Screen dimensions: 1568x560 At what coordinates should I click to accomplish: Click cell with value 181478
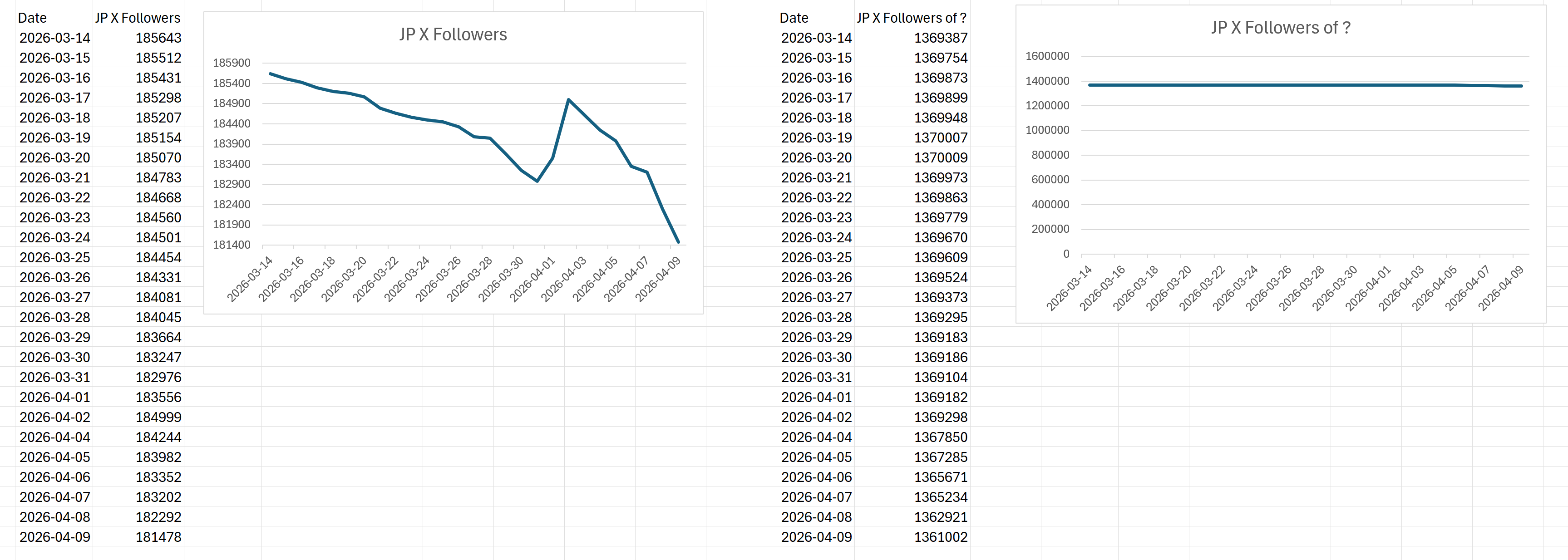[158, 537]
